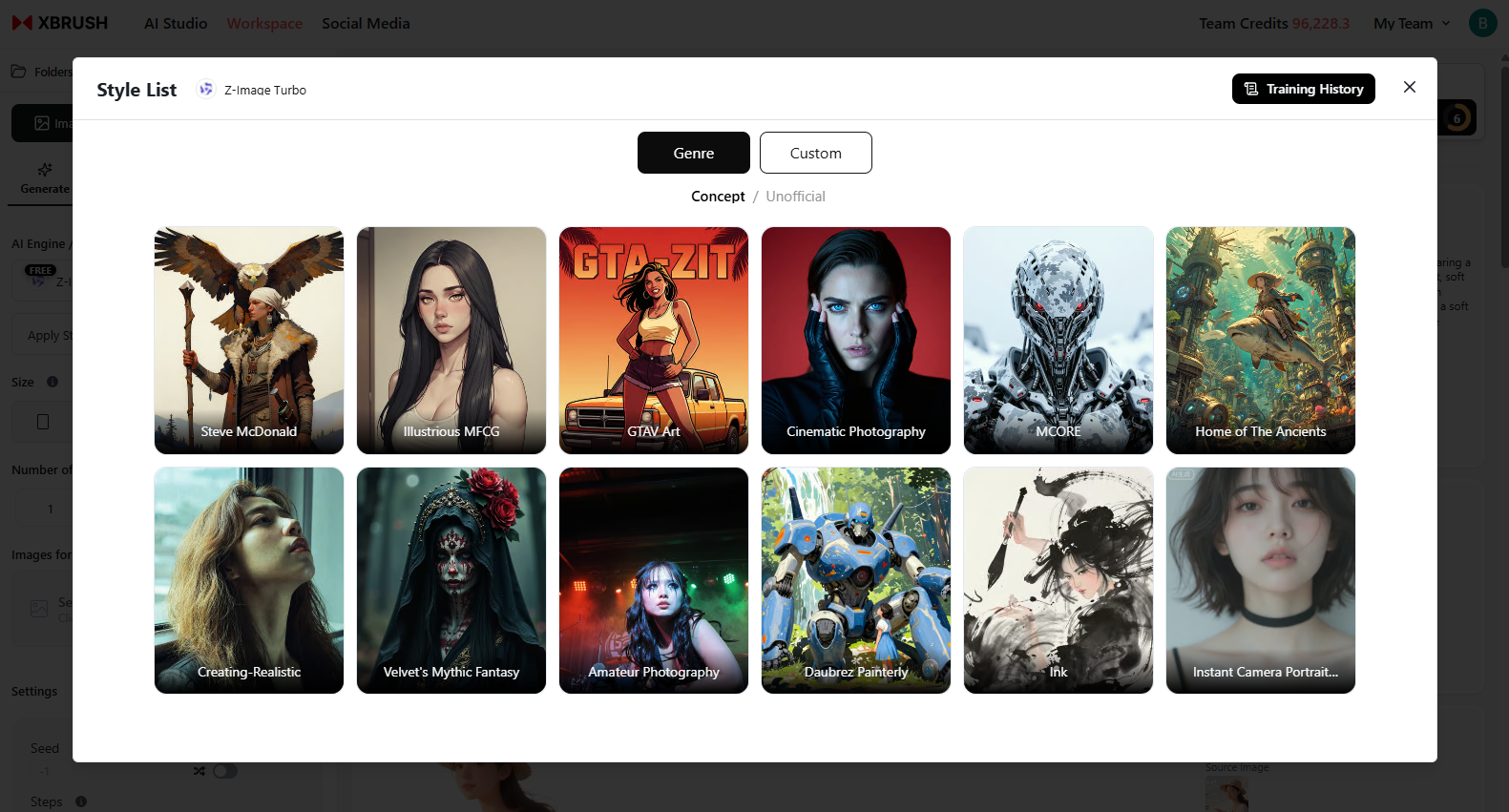Click the Z-Image Turbo model icon
The image size is (1509, 812).
pyautogui.click(x=205, y=89)
